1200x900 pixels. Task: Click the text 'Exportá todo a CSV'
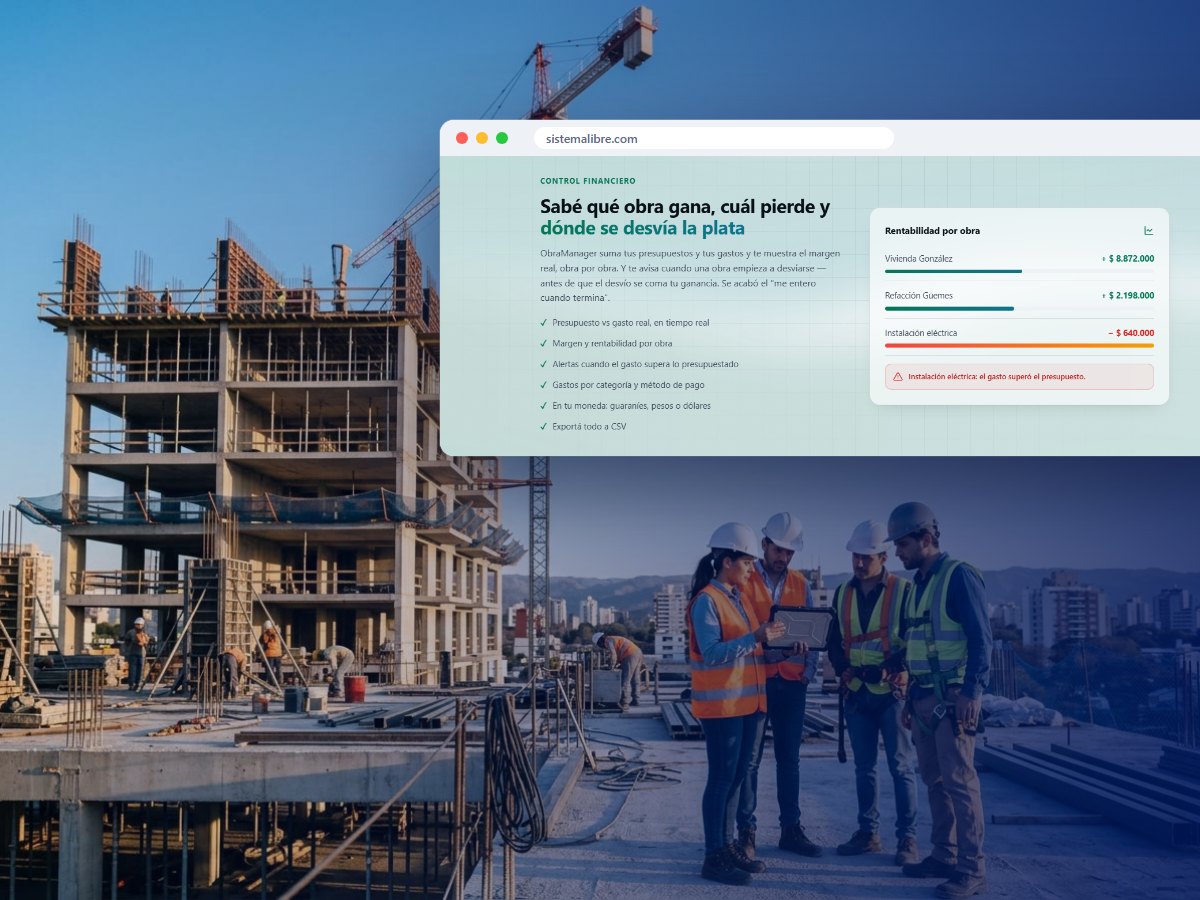tap(590, 427)
